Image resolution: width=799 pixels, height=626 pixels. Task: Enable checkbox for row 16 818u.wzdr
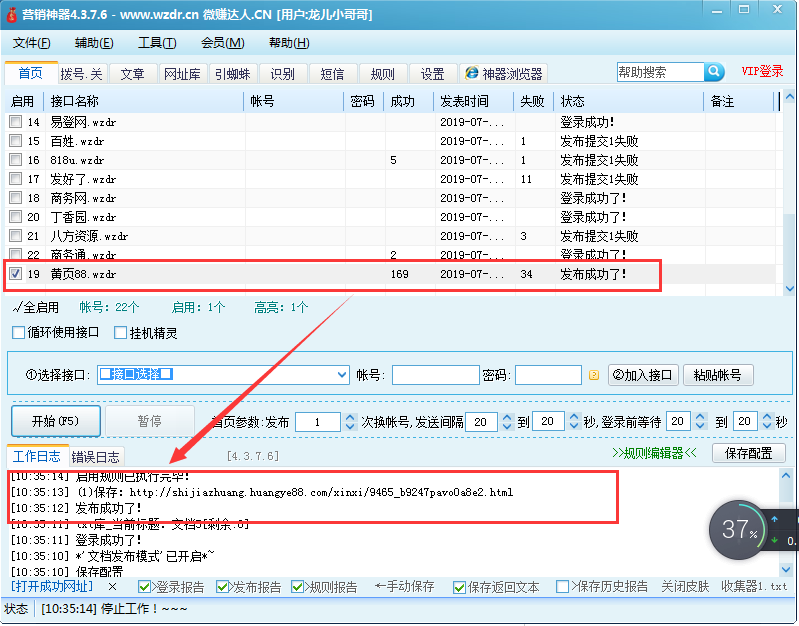16,160
